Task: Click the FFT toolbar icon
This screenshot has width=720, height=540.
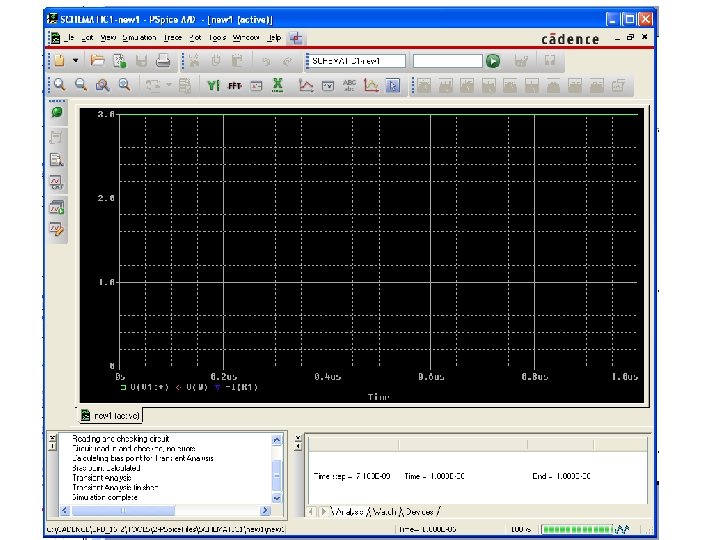Action: [x=236, y=85]
